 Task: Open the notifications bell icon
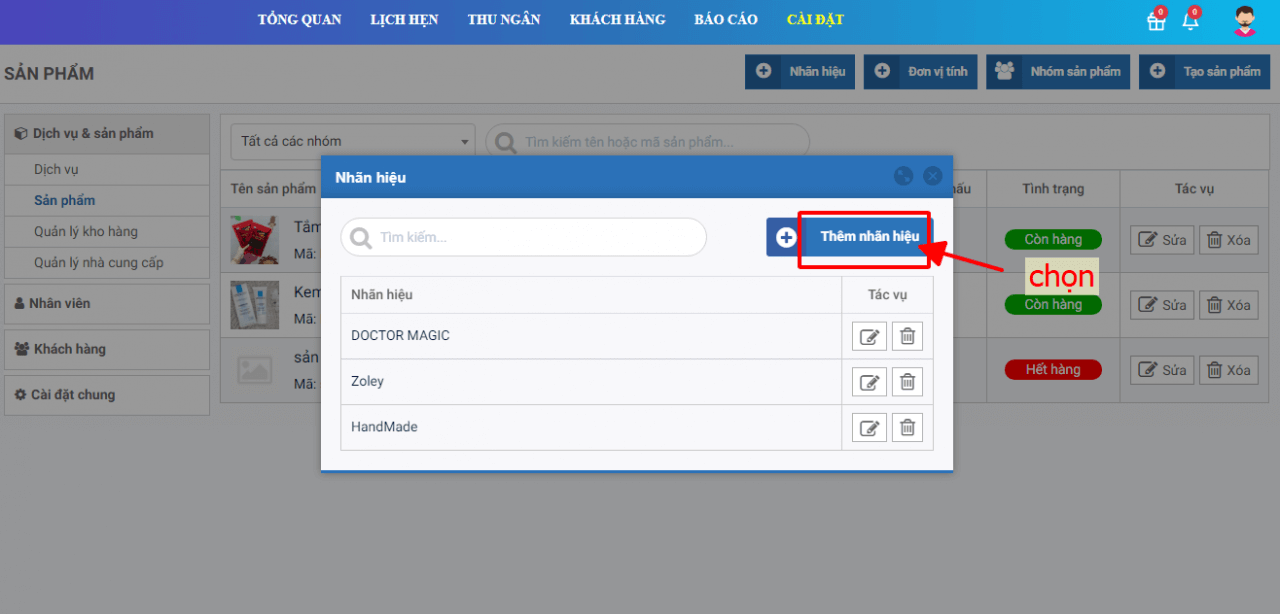pyautogui.click(x=1190, y=21)
